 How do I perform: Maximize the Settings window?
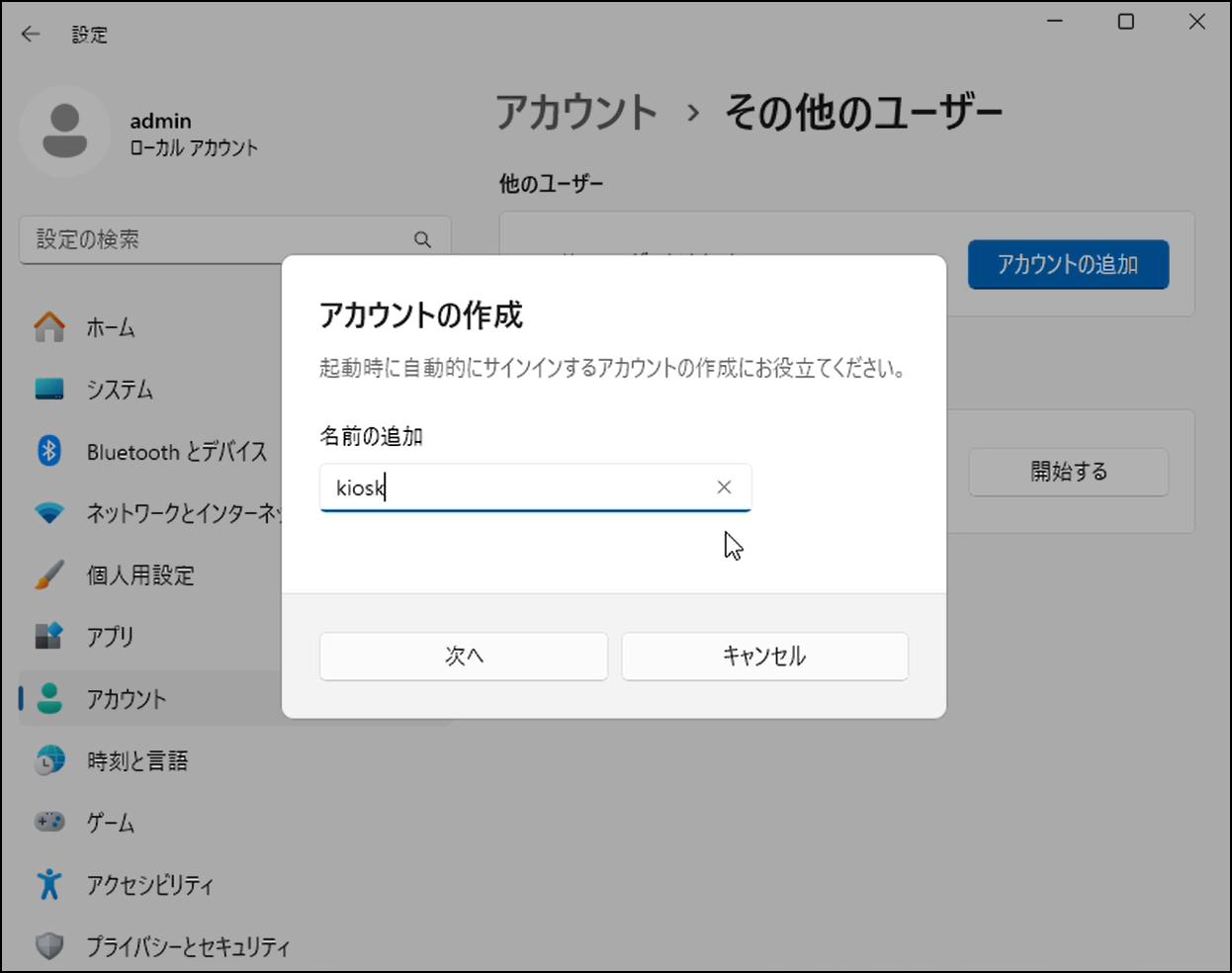(1125, 21)
